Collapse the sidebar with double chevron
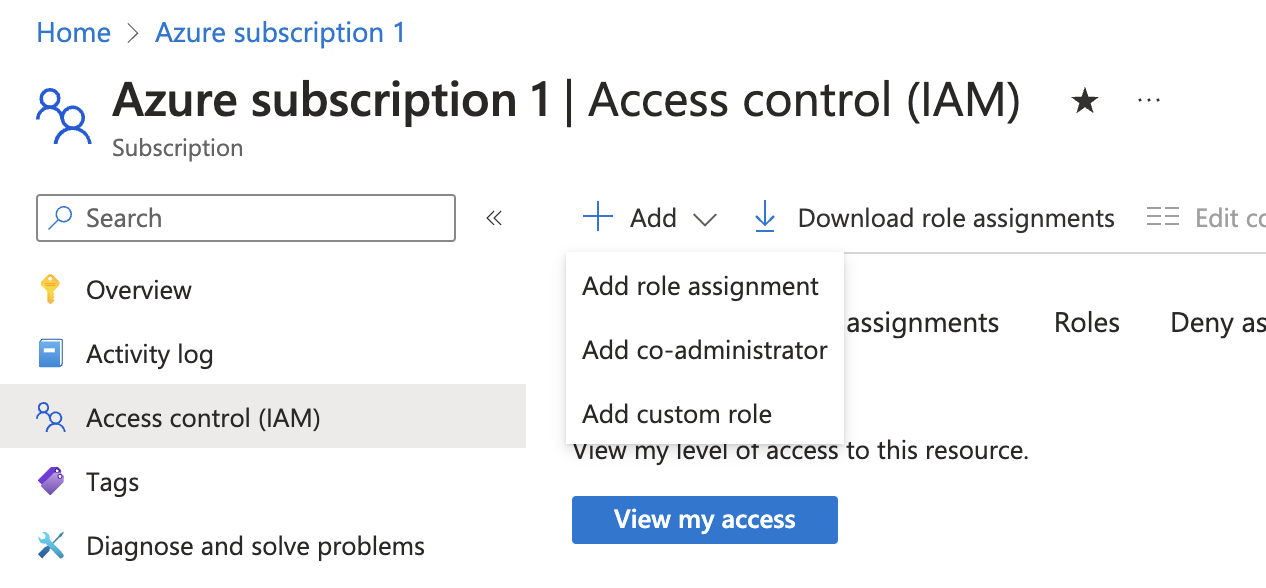 click(494, 218)
